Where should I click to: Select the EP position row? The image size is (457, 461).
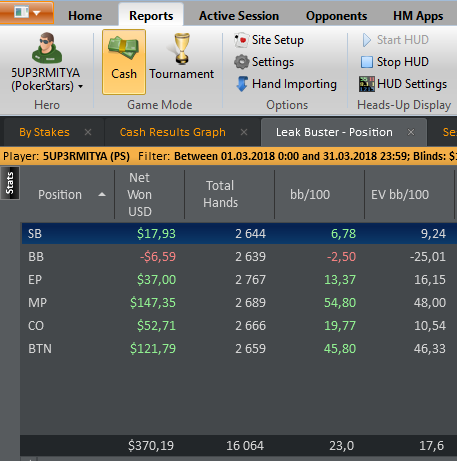point(239,280)
